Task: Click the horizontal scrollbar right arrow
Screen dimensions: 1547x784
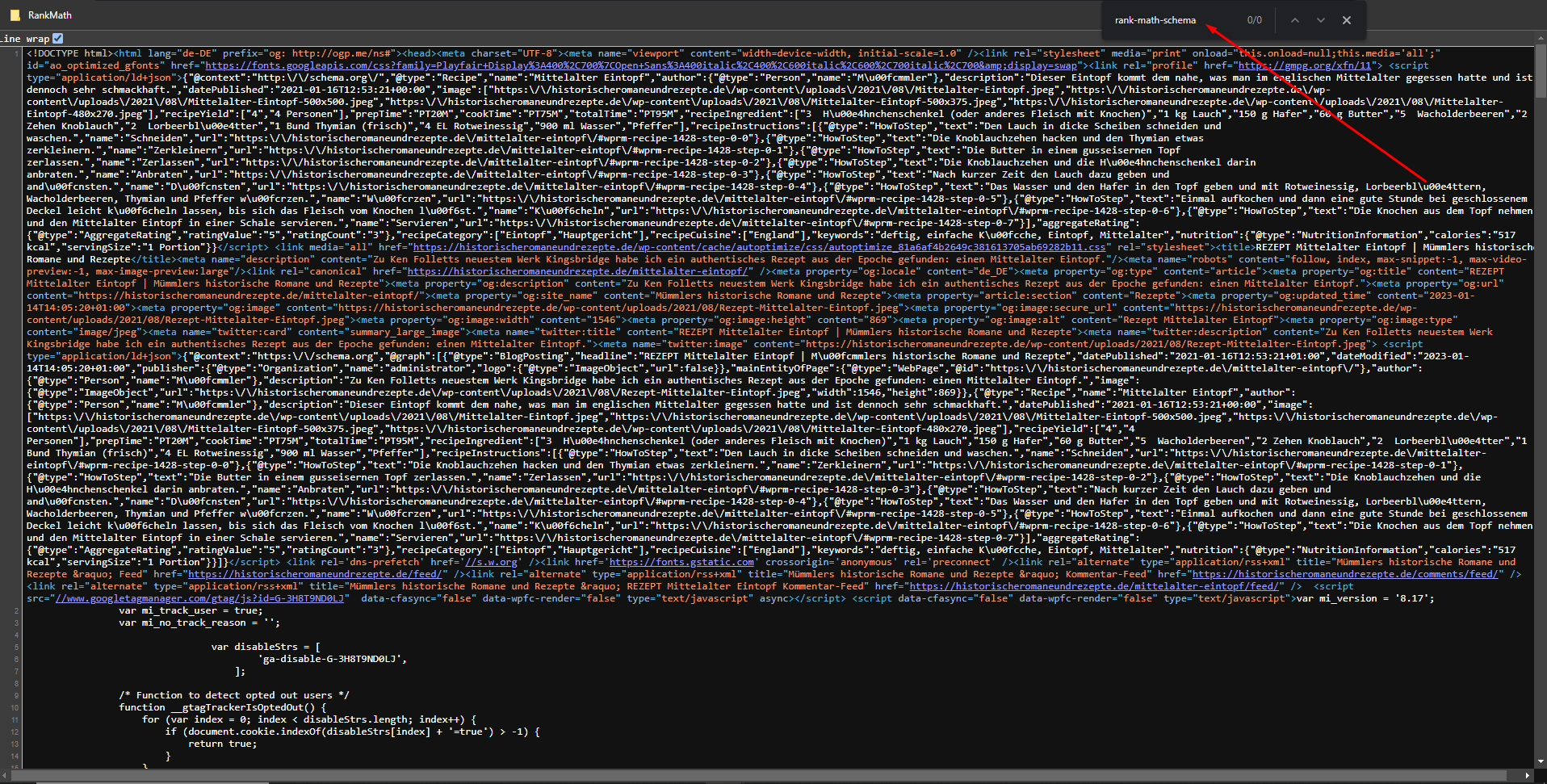Action: (1527, 776)
